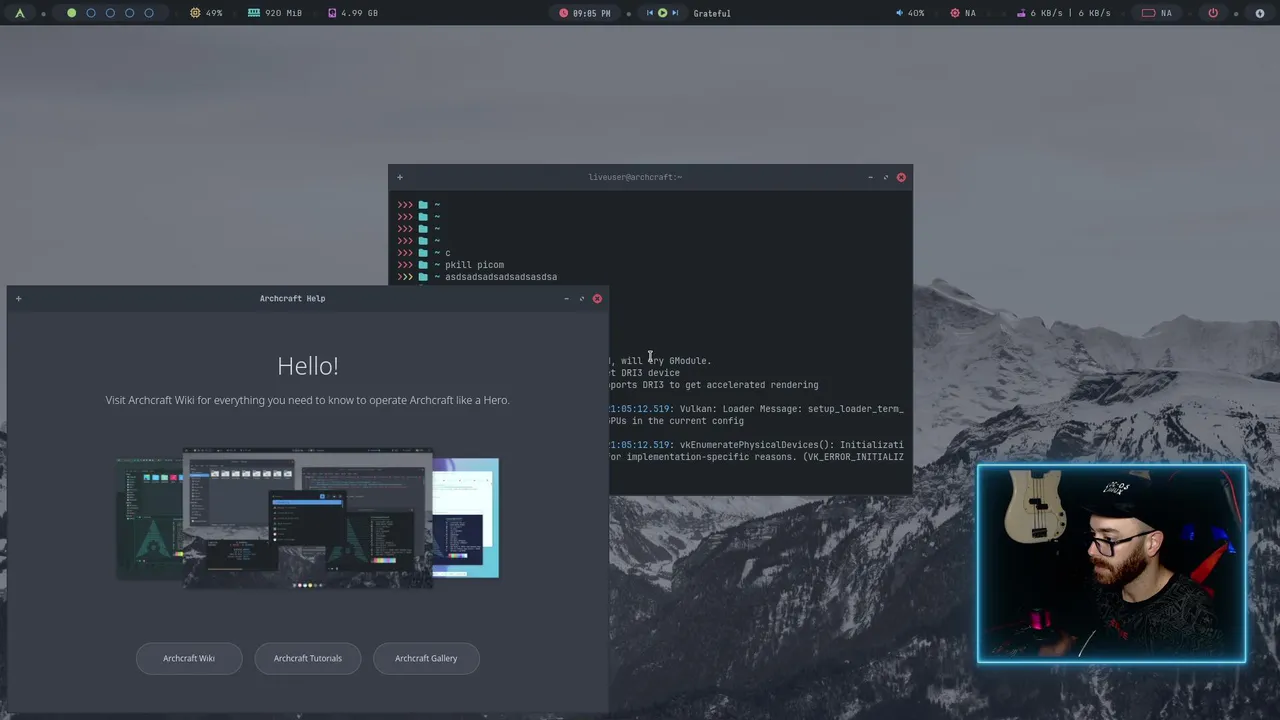The width and height of the screenshot is (1280, 720).
Task: Switch to the second workspace circle
Action: click(x=91, y=13)
